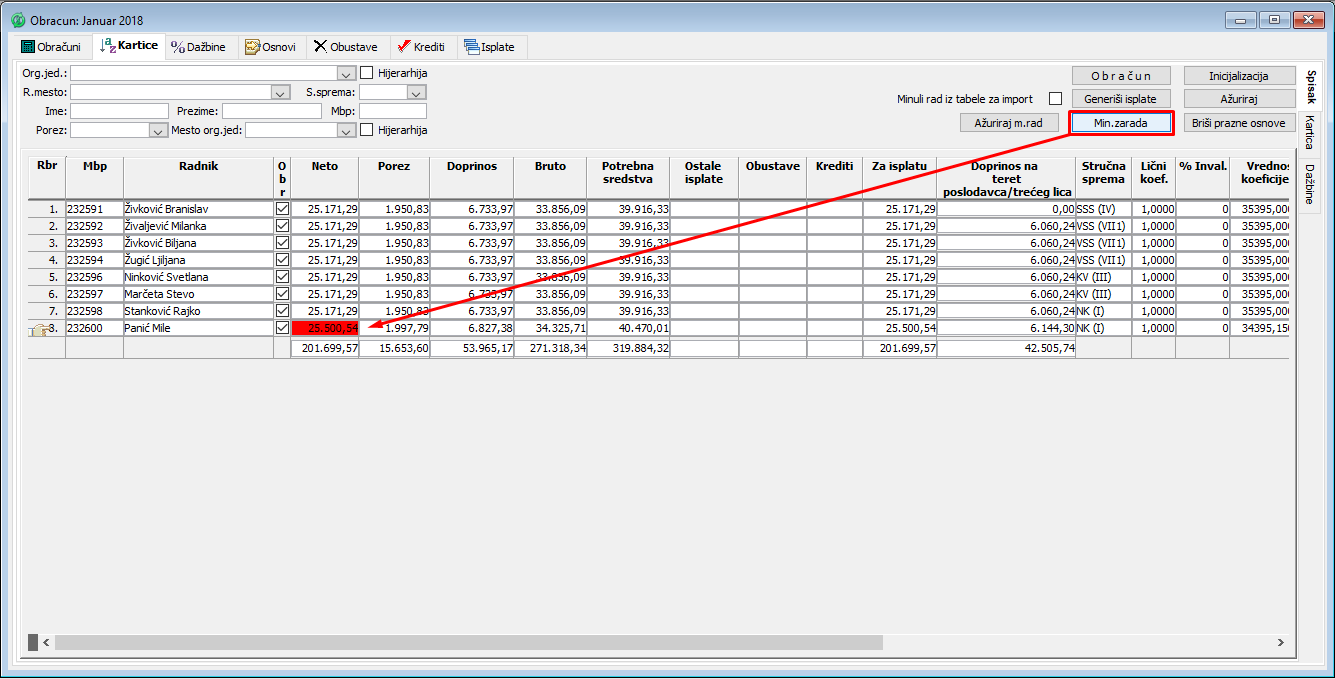Click the horizontal scrollbar thumb

[x=468, y=642]
